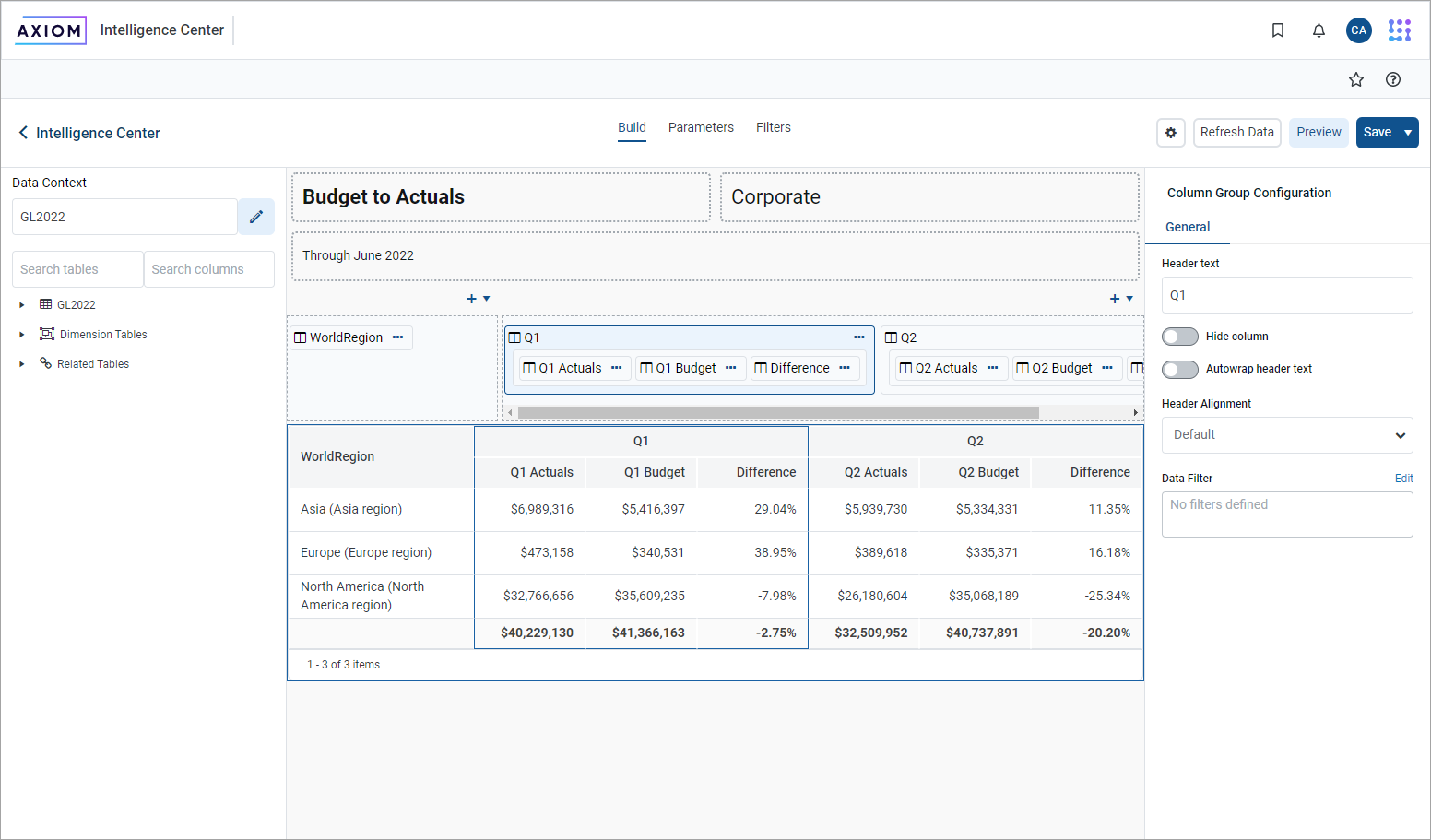Click the pencil edit icon beside GL2022
Image resolution: width=1431 pixels, height=840 pixels.
256,217
